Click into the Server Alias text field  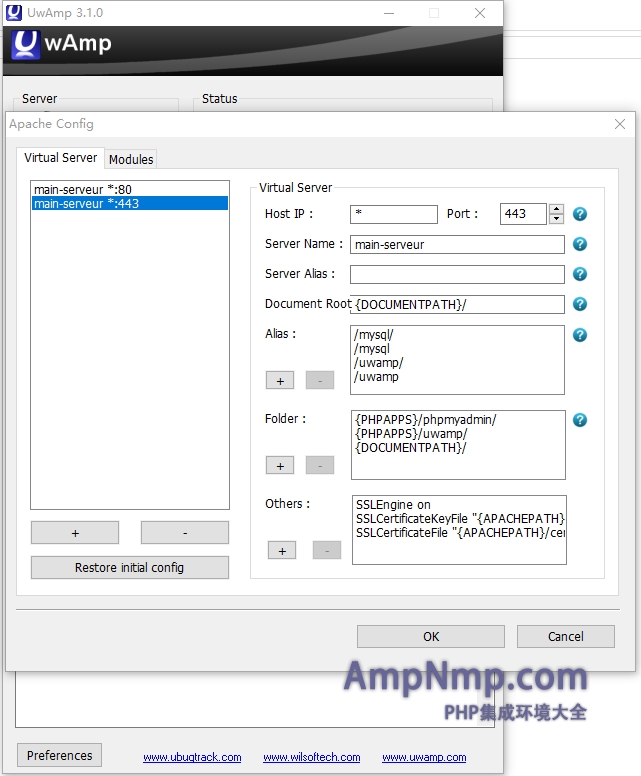[x=457, y=274]
